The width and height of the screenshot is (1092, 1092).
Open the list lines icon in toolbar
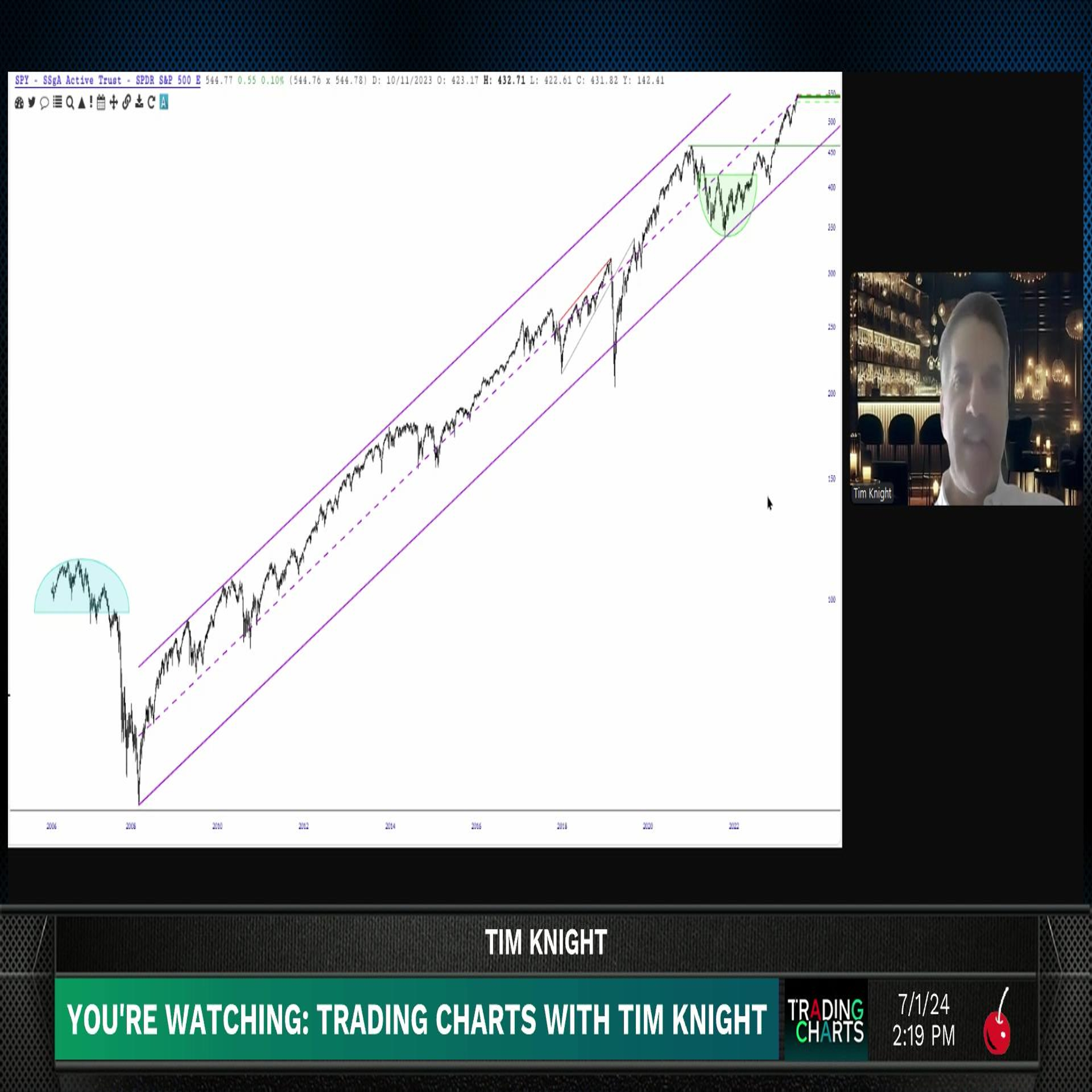click(x=57, y=102)
